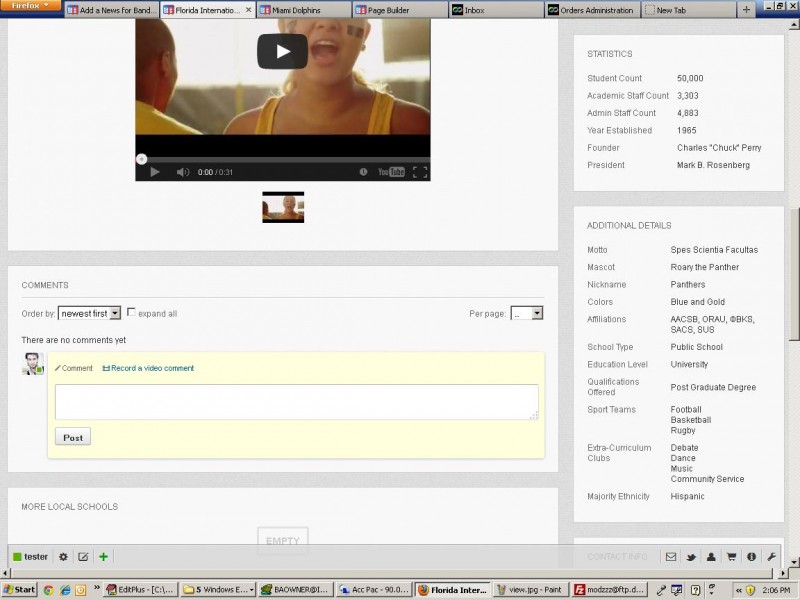The width and height of the screenshot is (800, 600).
Task: Switch the video to fullscreen
Action: 420,172
